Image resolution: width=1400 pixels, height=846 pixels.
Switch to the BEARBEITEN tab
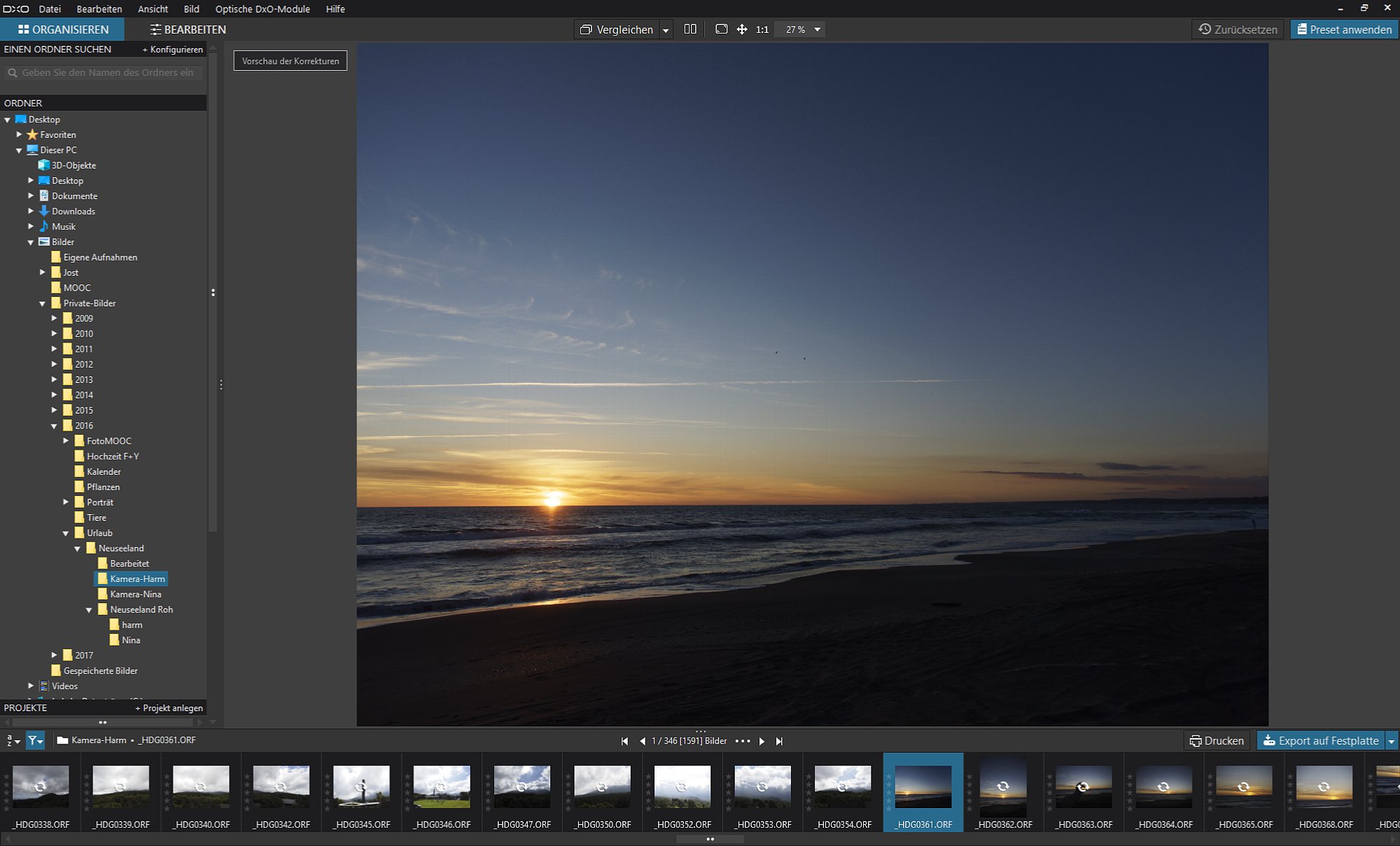click(x=188, y=29)
